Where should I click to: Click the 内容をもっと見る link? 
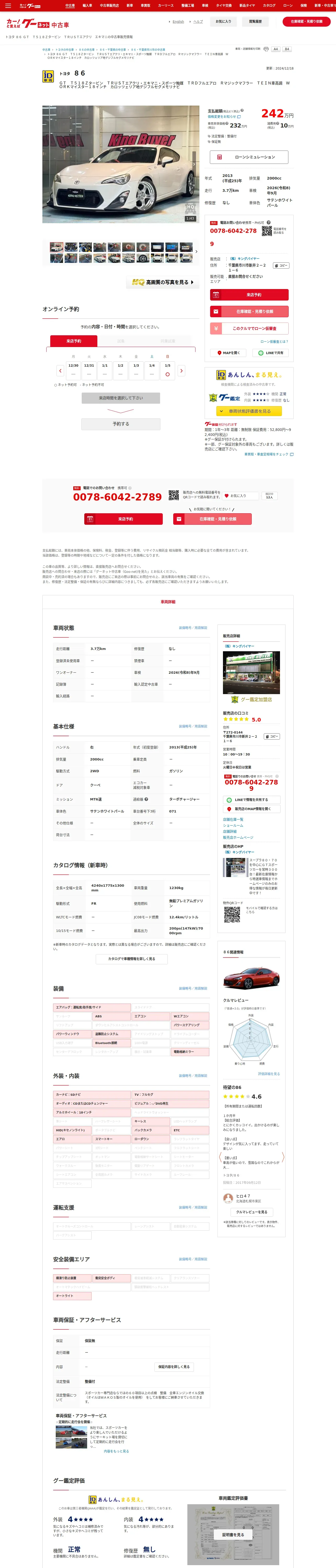pos(116,1451)
